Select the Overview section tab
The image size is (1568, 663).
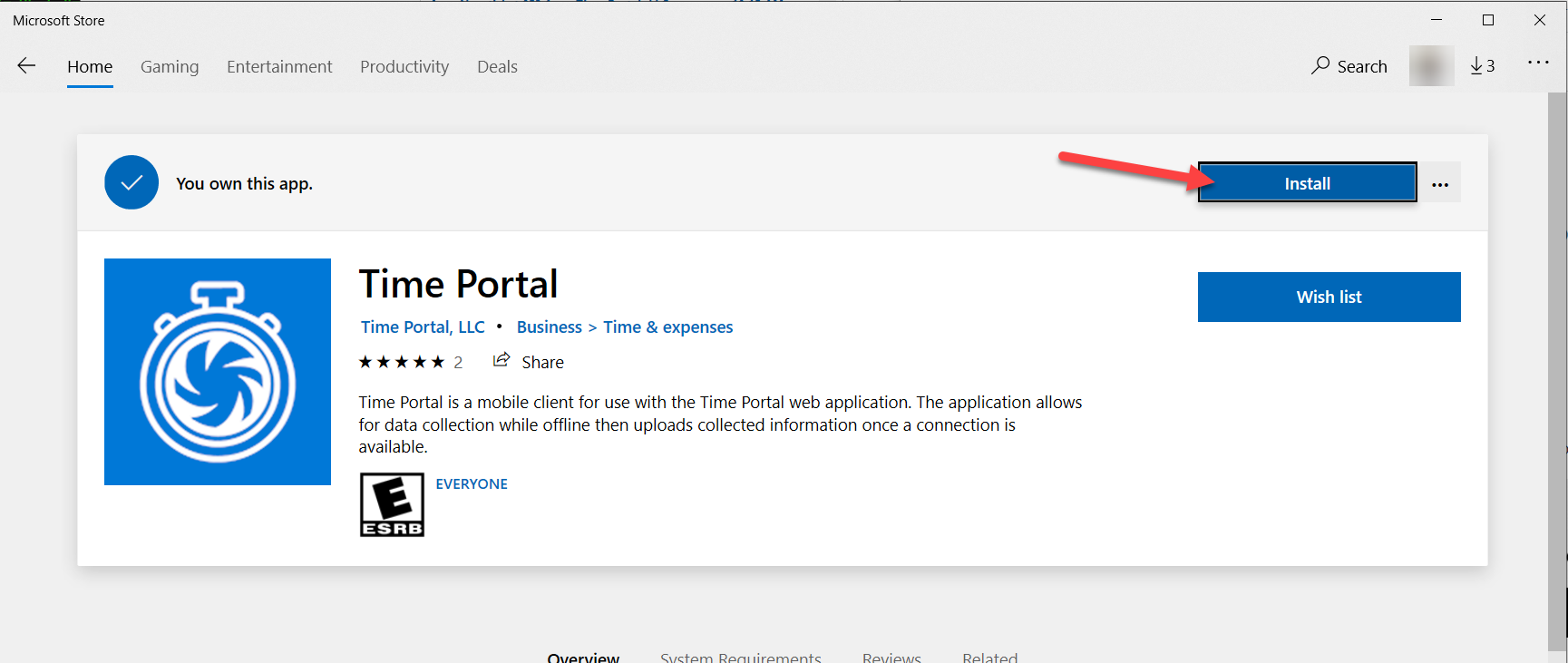pyautogui.click(x=583, y=657)
